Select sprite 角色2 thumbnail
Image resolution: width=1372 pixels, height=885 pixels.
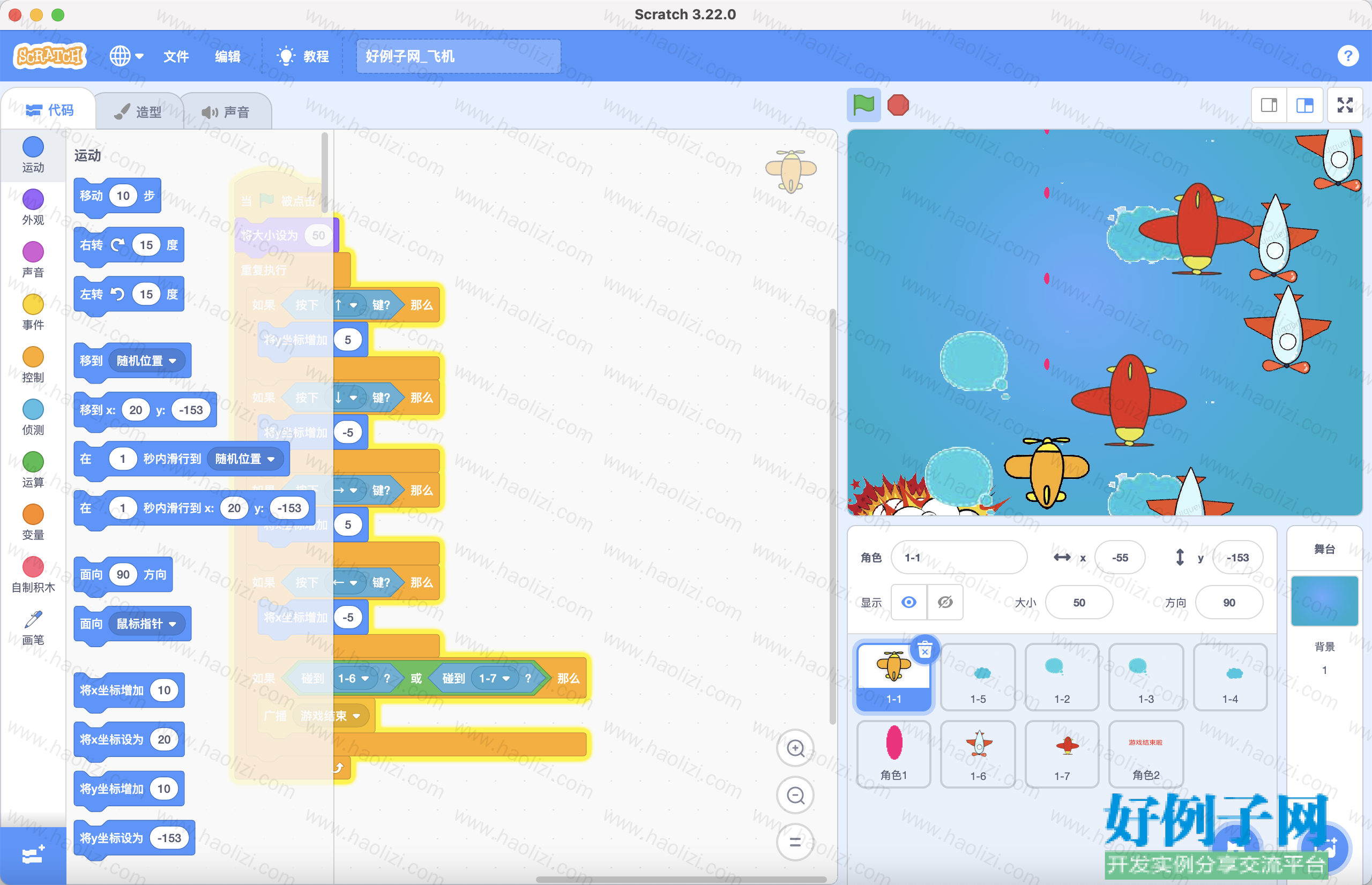click(x=1145, y=754)
